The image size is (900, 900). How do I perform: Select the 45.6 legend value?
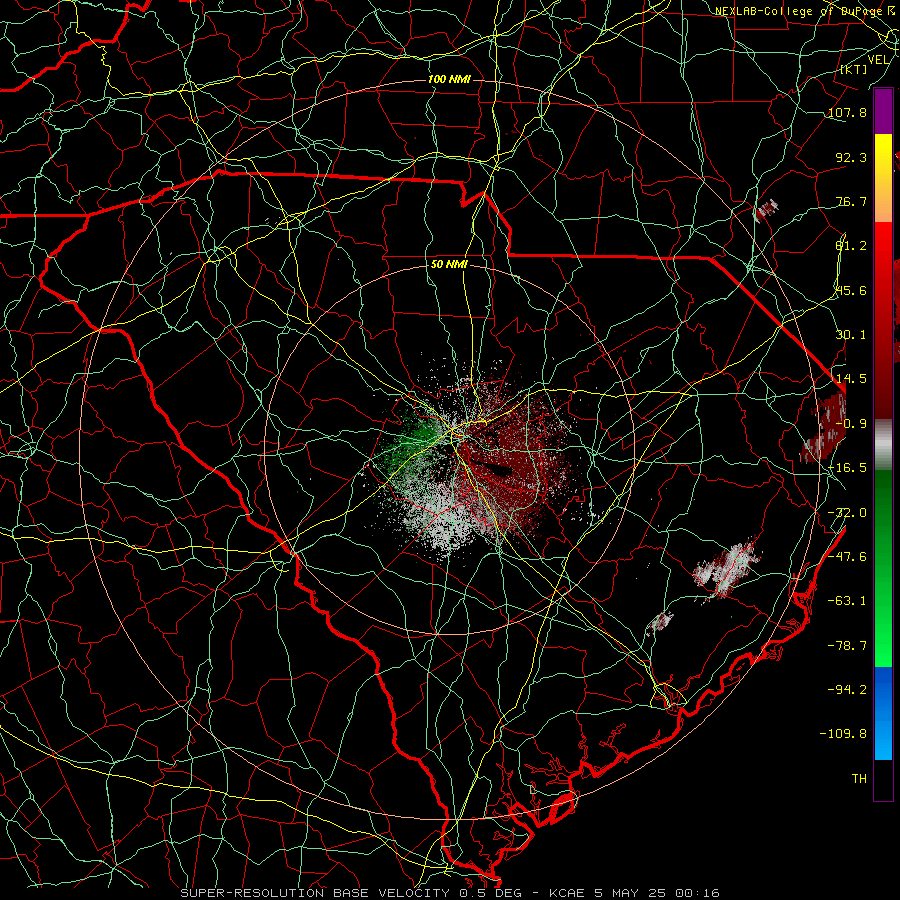(851, 290)
